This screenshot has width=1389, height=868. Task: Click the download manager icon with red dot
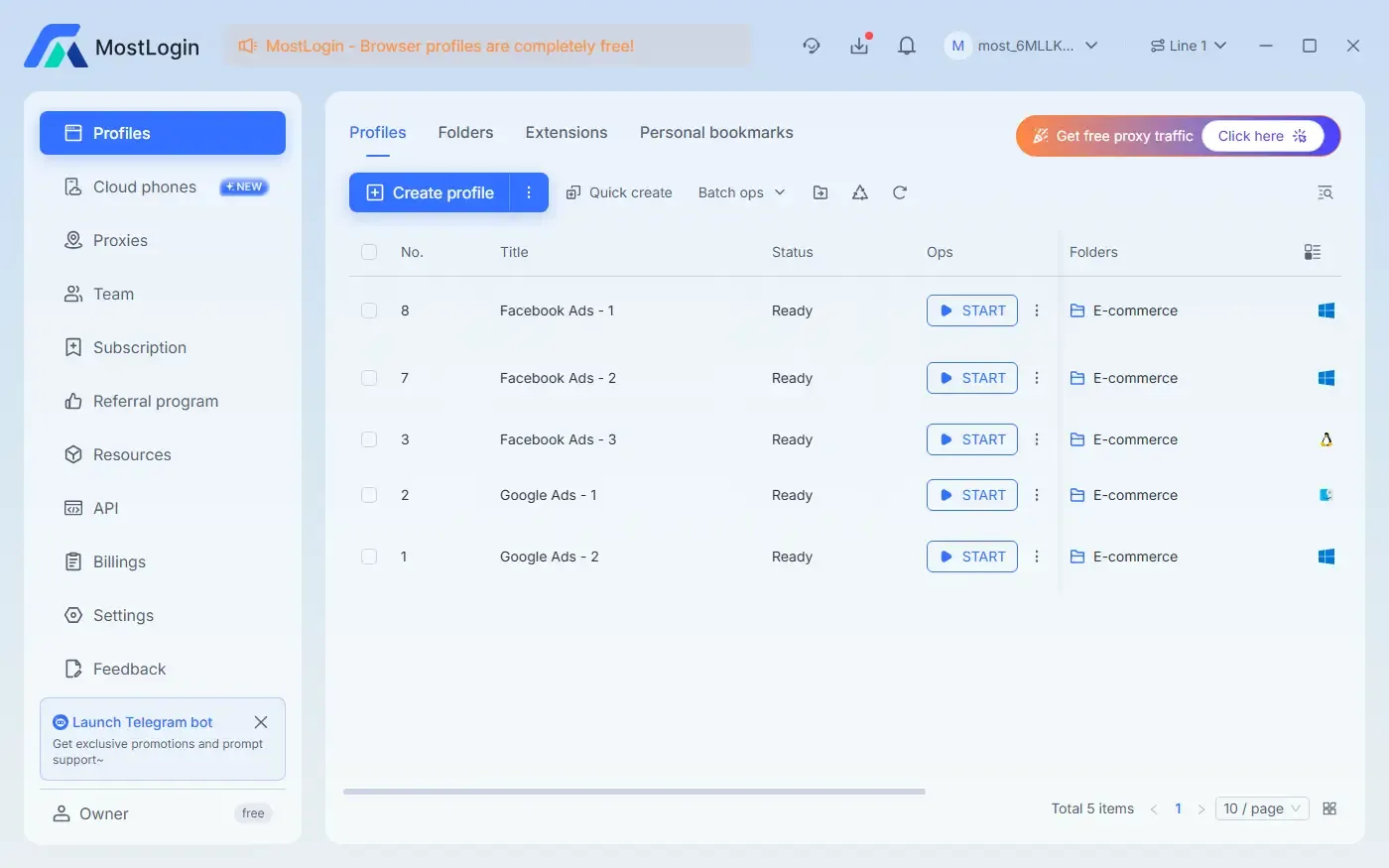pyautogui.click(x=859, y=45)
